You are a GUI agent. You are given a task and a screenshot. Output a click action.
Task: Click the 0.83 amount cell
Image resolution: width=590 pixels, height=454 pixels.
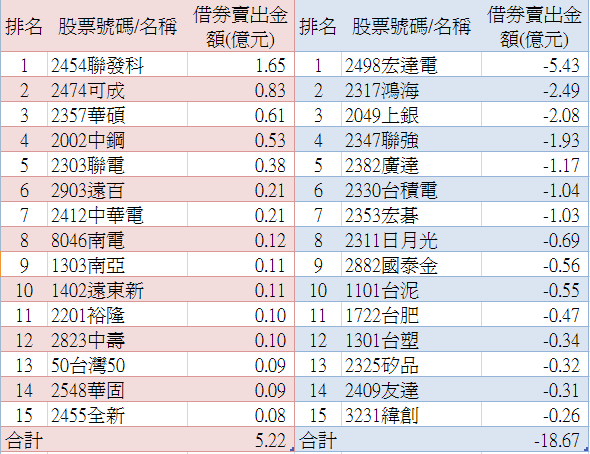pos(241,90)
